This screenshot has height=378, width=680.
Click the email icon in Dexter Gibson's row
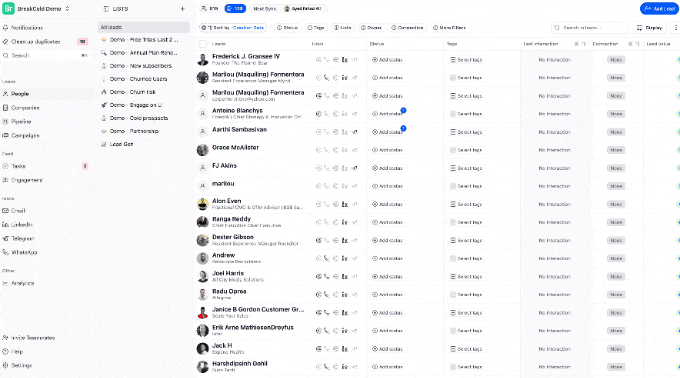click(318, 241)
